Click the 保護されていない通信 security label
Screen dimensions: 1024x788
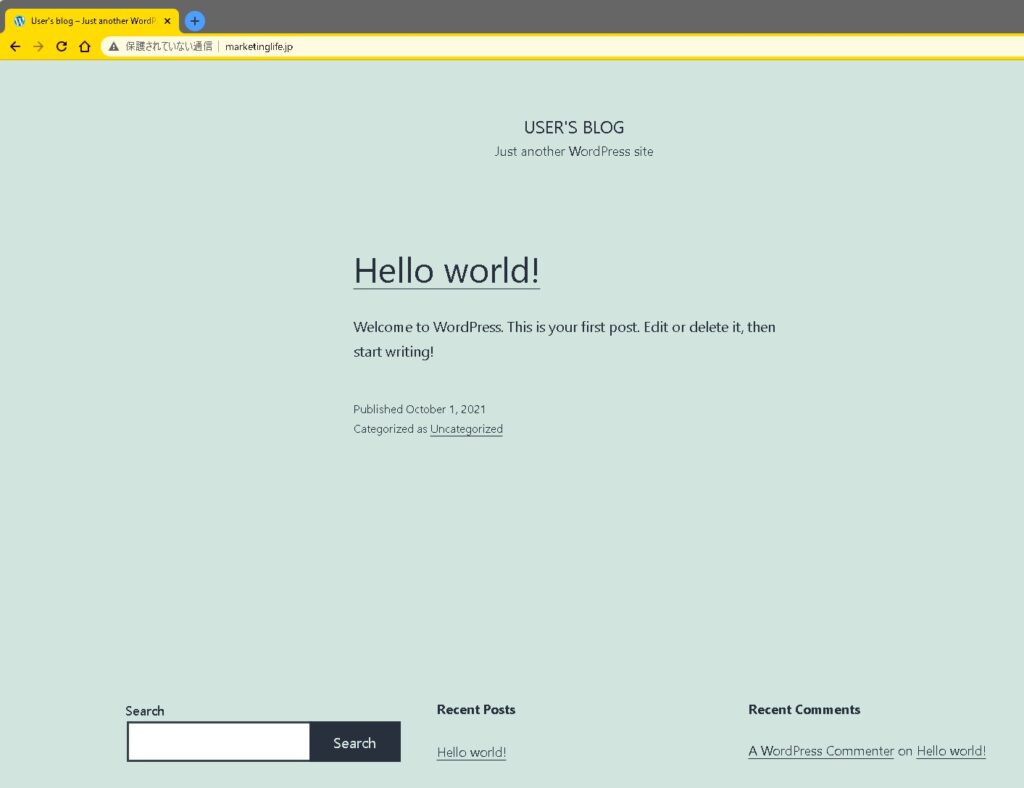coord(168,46)
